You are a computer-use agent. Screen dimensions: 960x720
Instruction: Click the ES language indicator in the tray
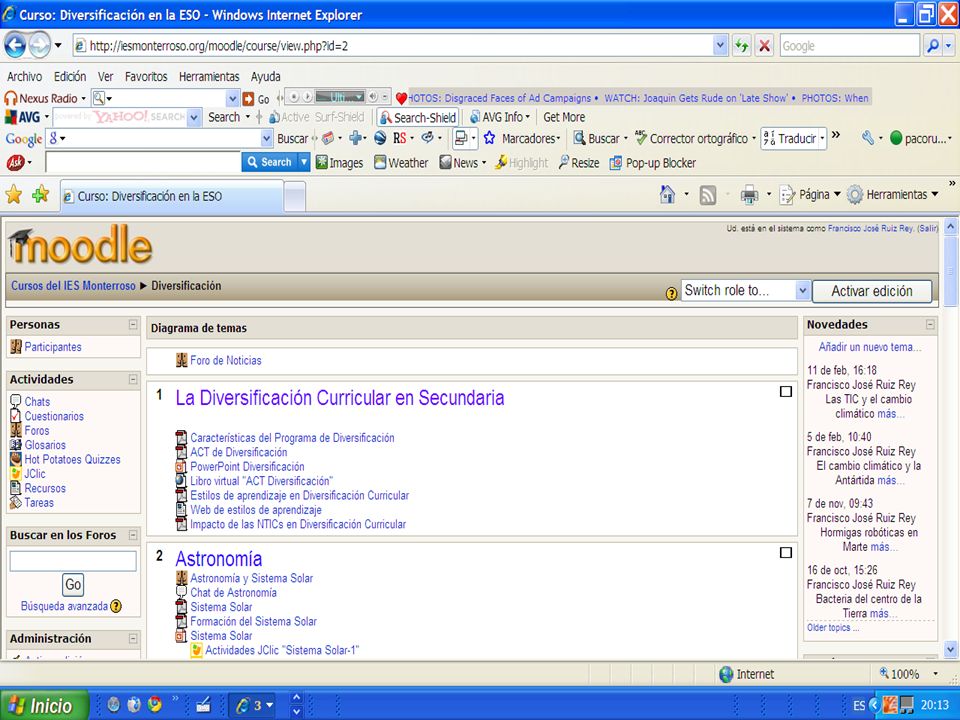(859, 706)
